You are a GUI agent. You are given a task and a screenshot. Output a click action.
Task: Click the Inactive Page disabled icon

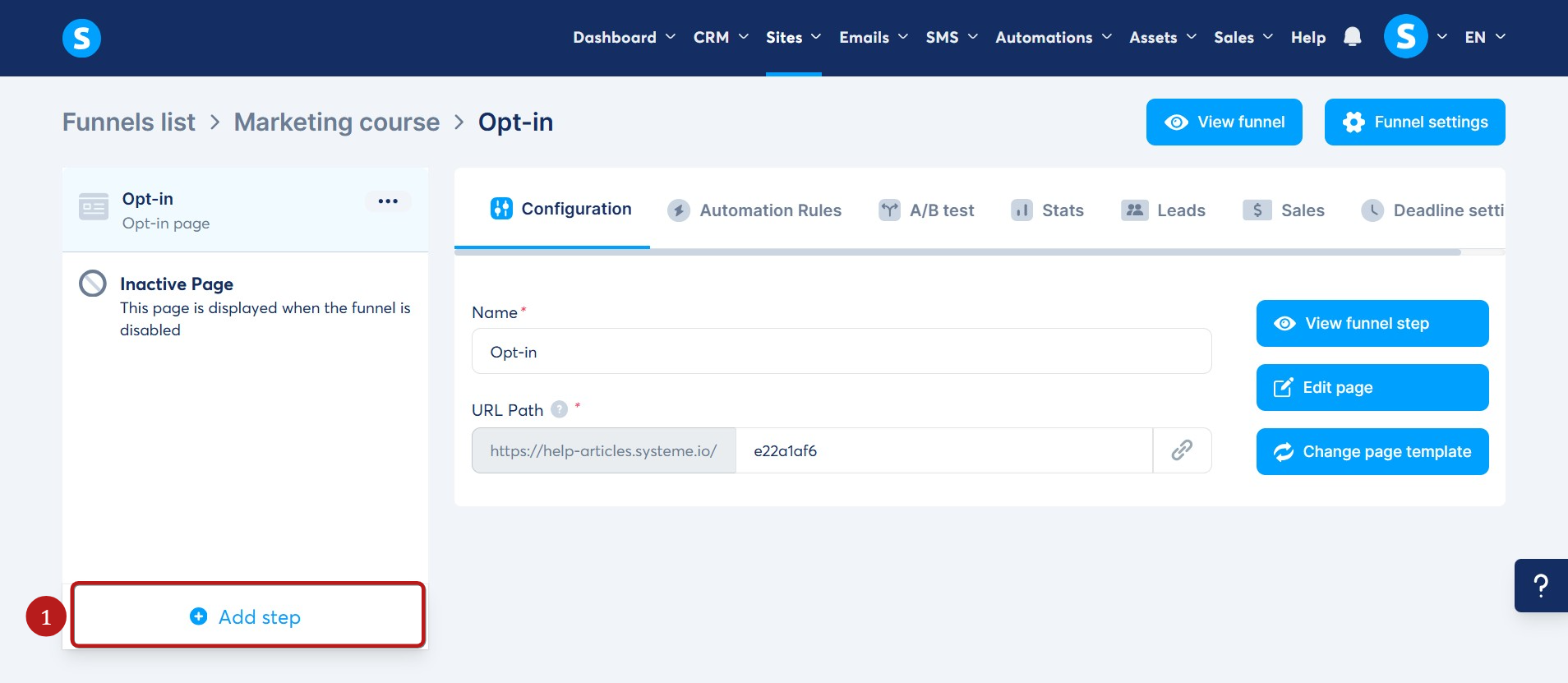pos(93,284)
